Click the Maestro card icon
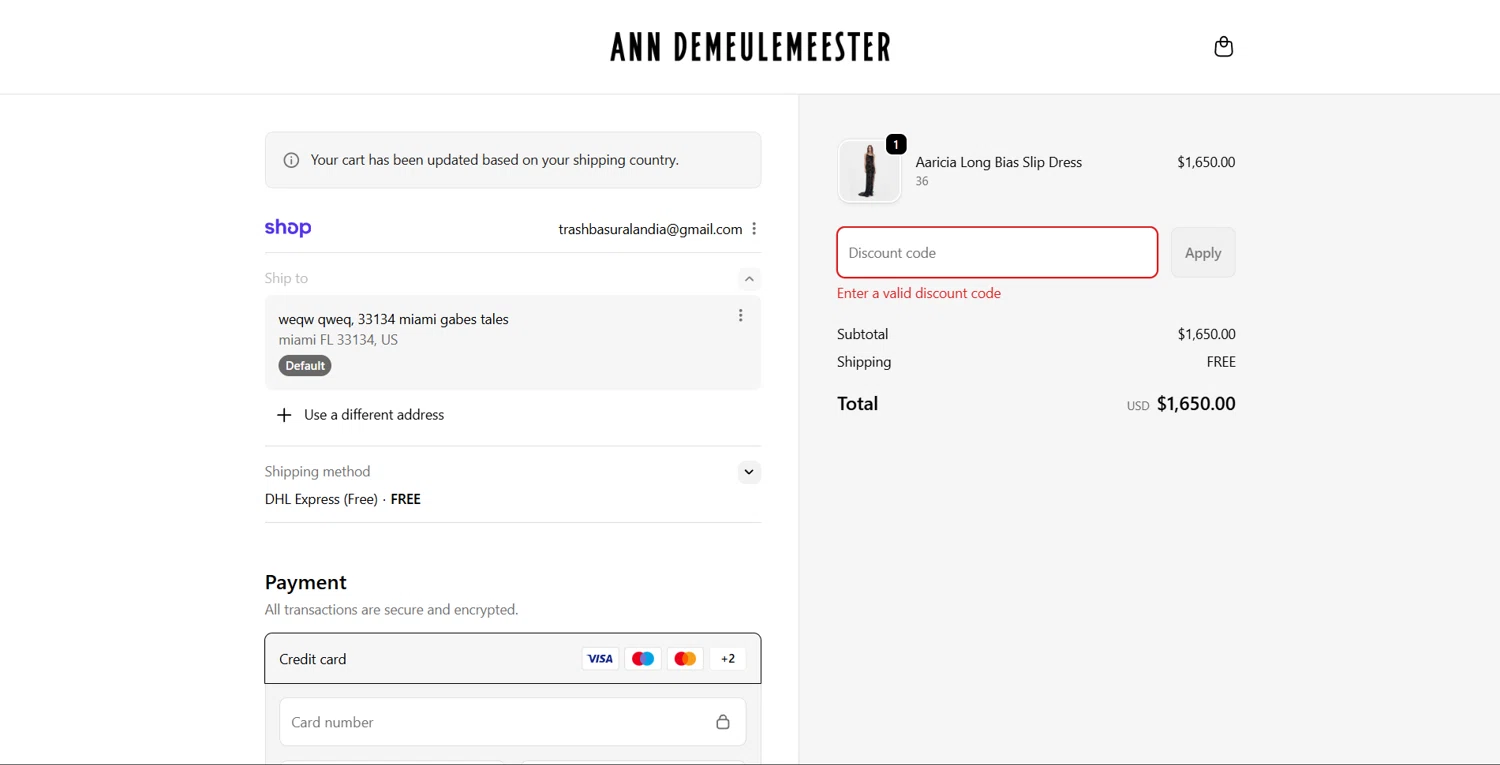This screenshot has width=1500, height=765. [643, 659]
